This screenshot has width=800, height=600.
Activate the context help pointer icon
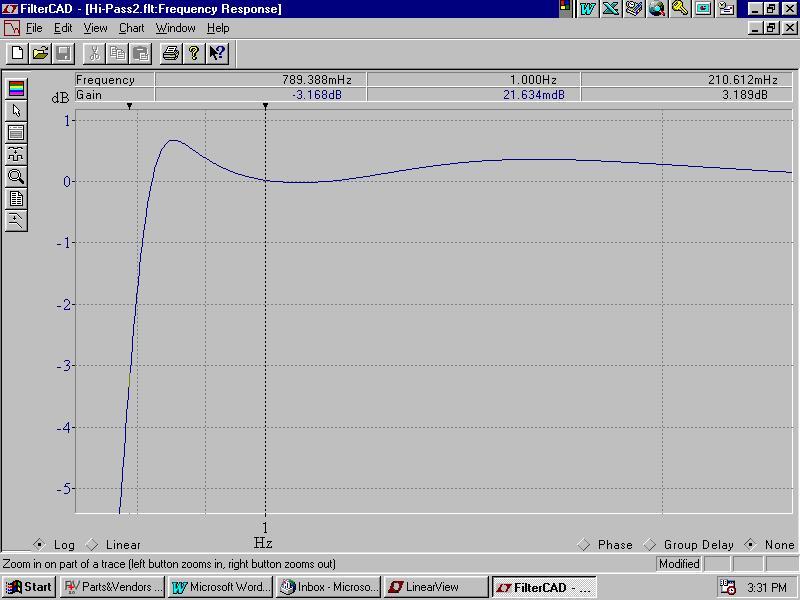(x=217, y=53)
